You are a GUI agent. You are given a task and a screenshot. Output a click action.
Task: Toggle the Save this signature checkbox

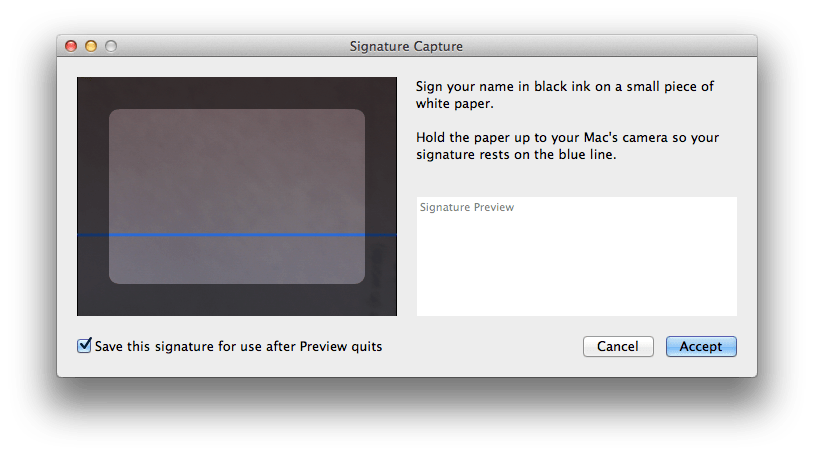click(84, 346)
